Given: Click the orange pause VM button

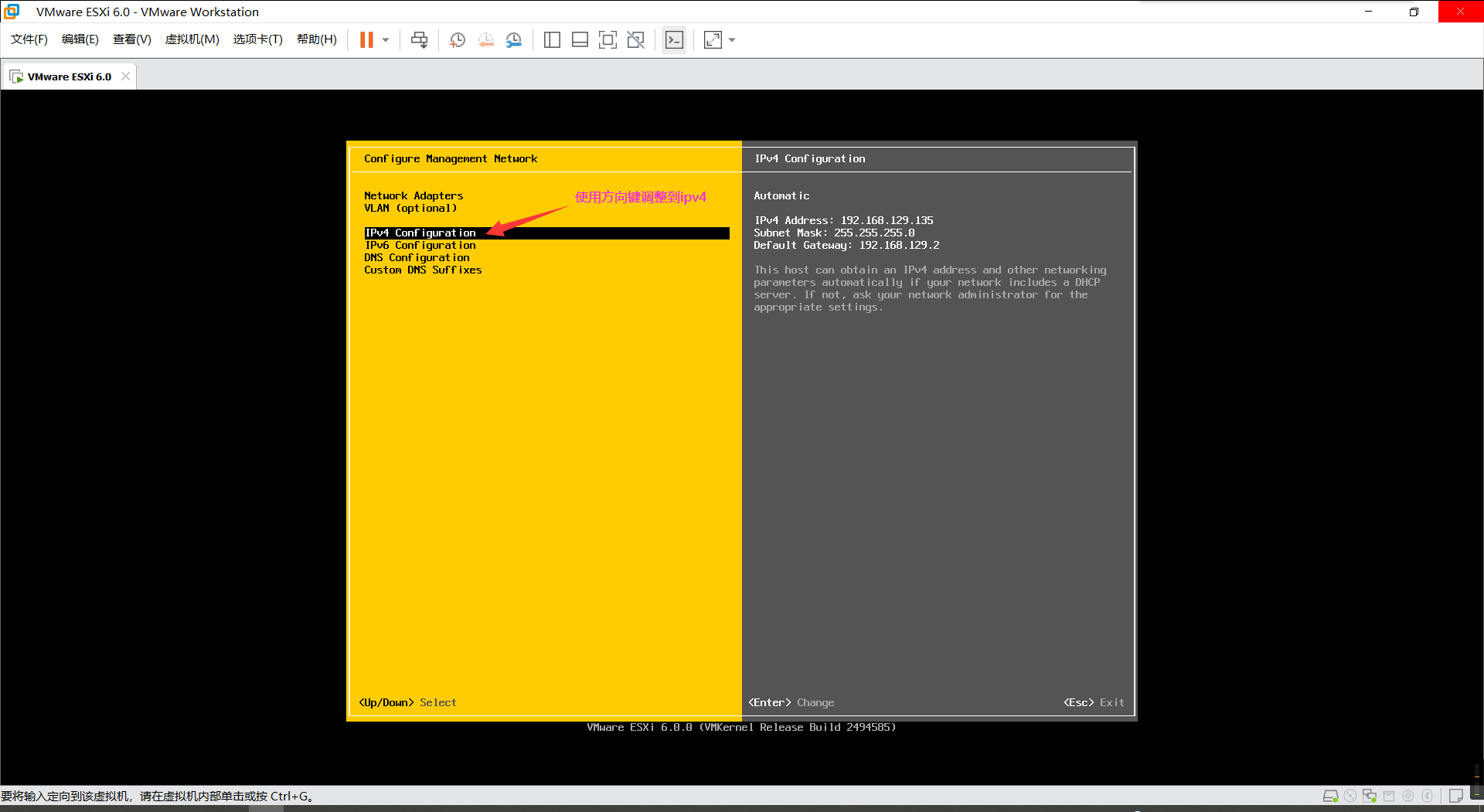Looking at the screenshot, I should tap(366, 40).
